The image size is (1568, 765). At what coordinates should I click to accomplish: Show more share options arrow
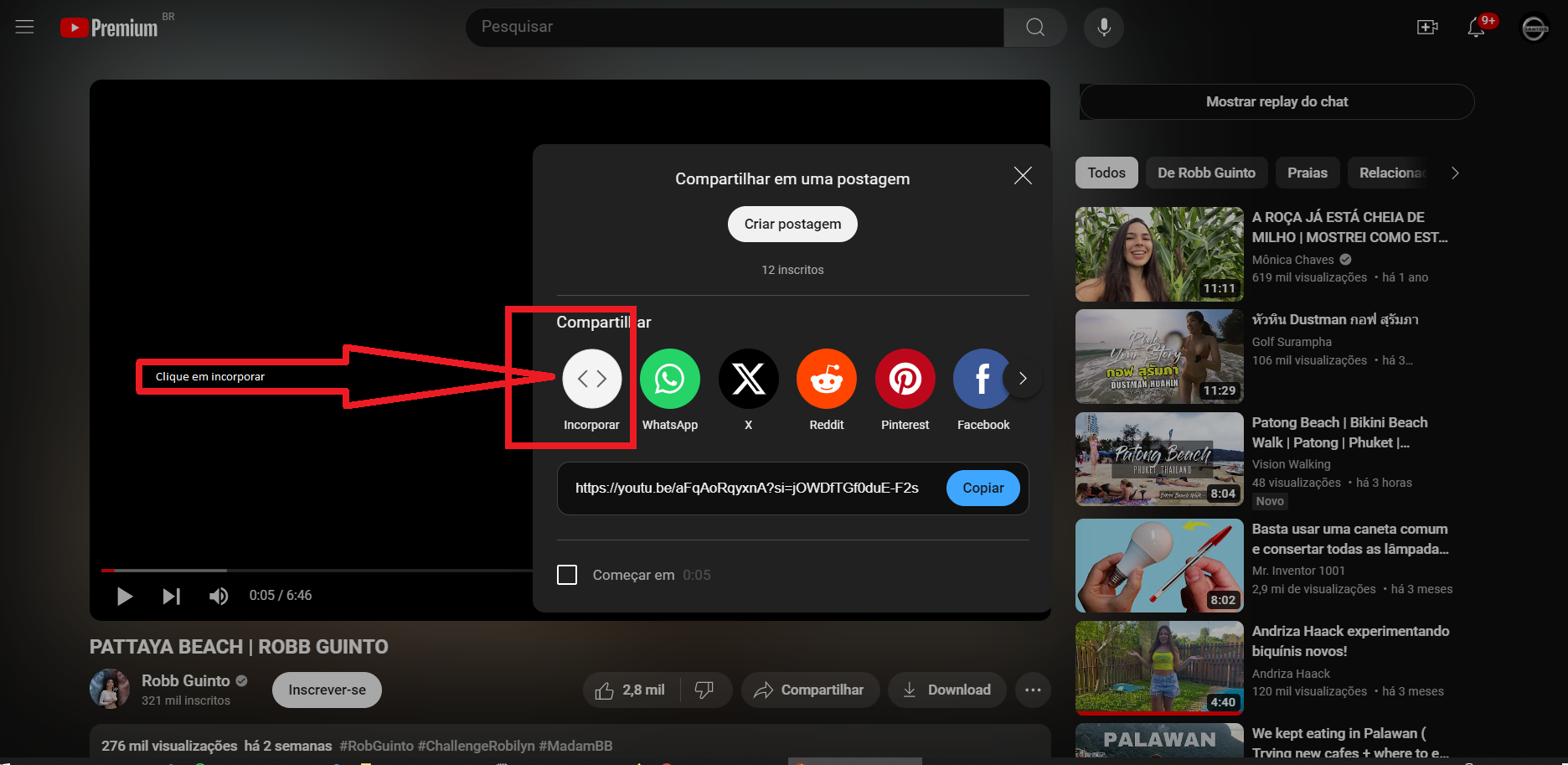pyautogui.click(x=1022, y=379)
